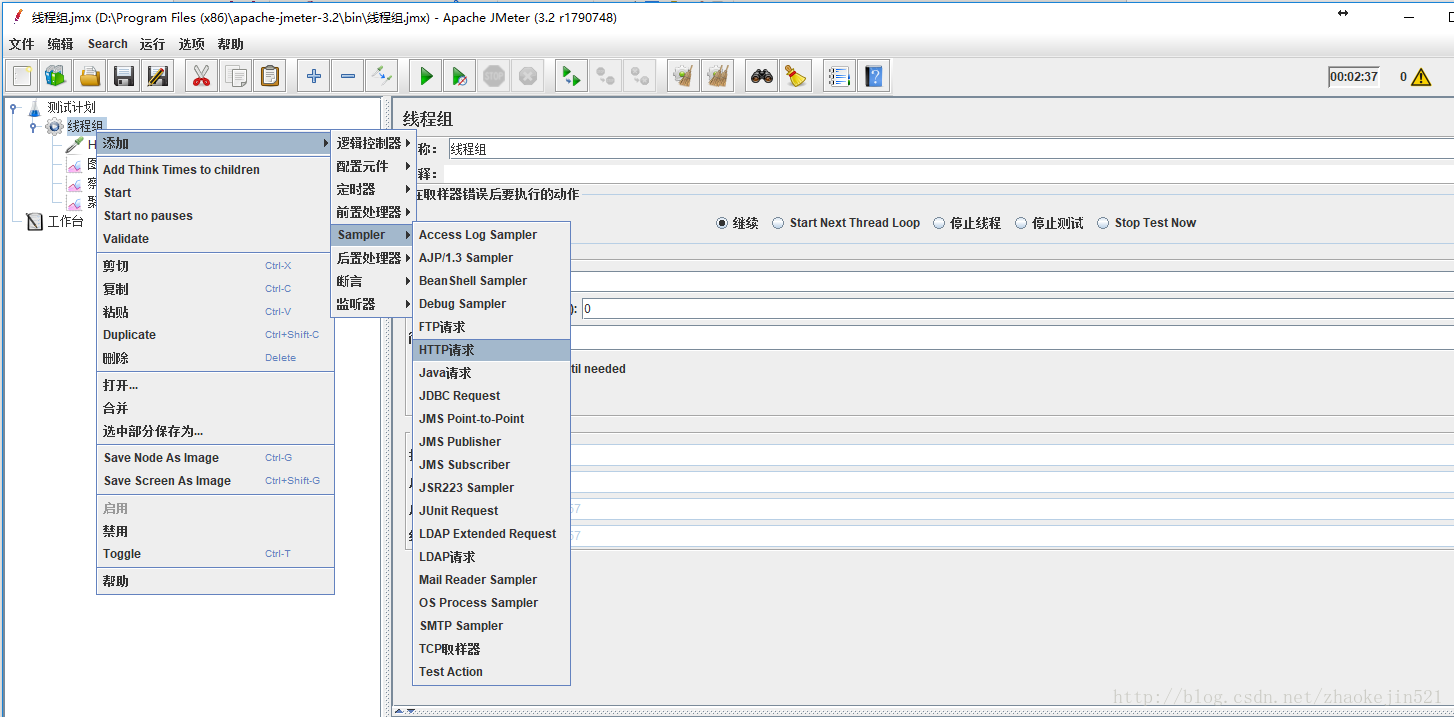Click the Remote Stop All icon
The image size is (1454, 717).
point(606,76)
